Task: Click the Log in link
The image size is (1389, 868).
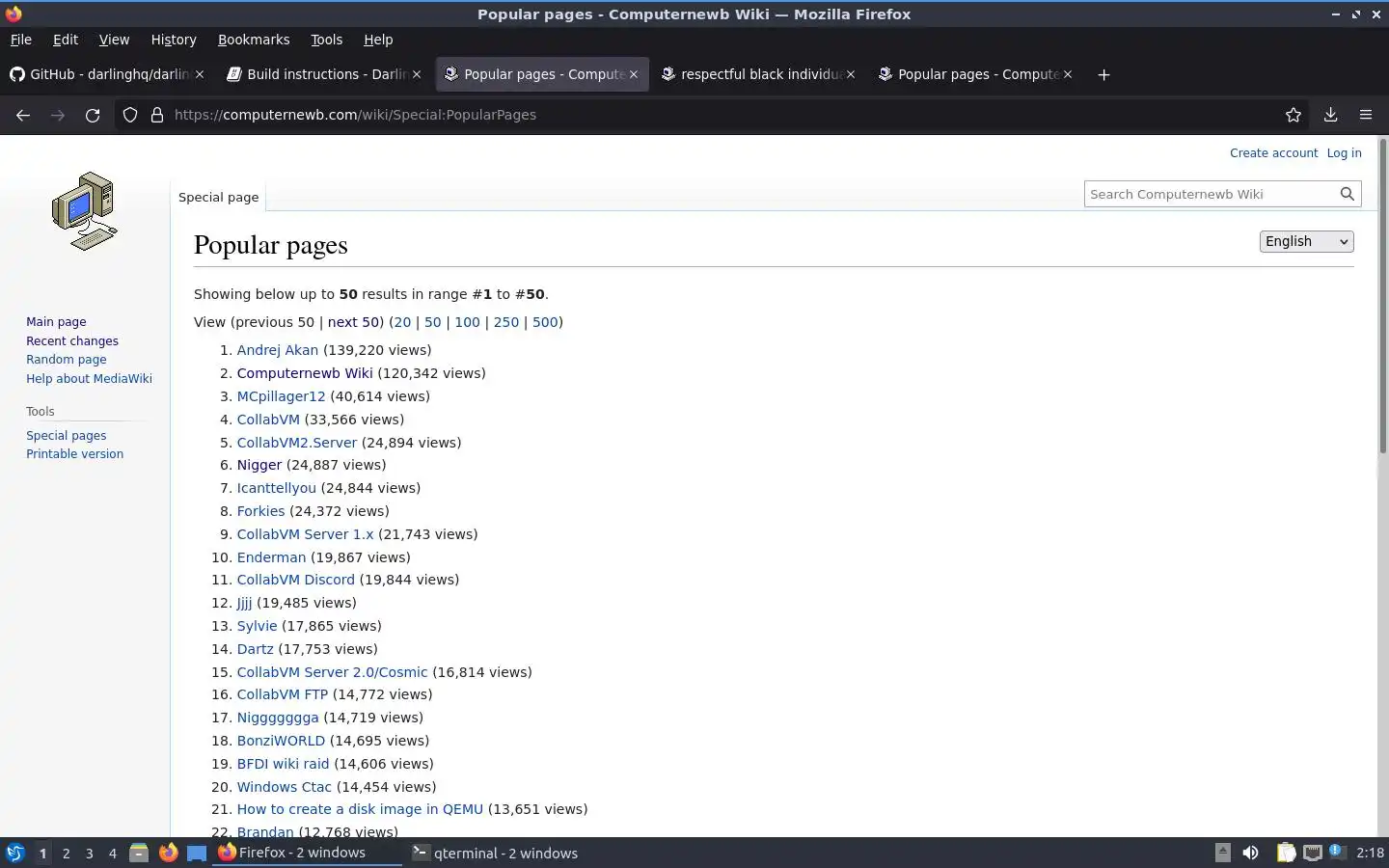Action: tap(1344, 152)
